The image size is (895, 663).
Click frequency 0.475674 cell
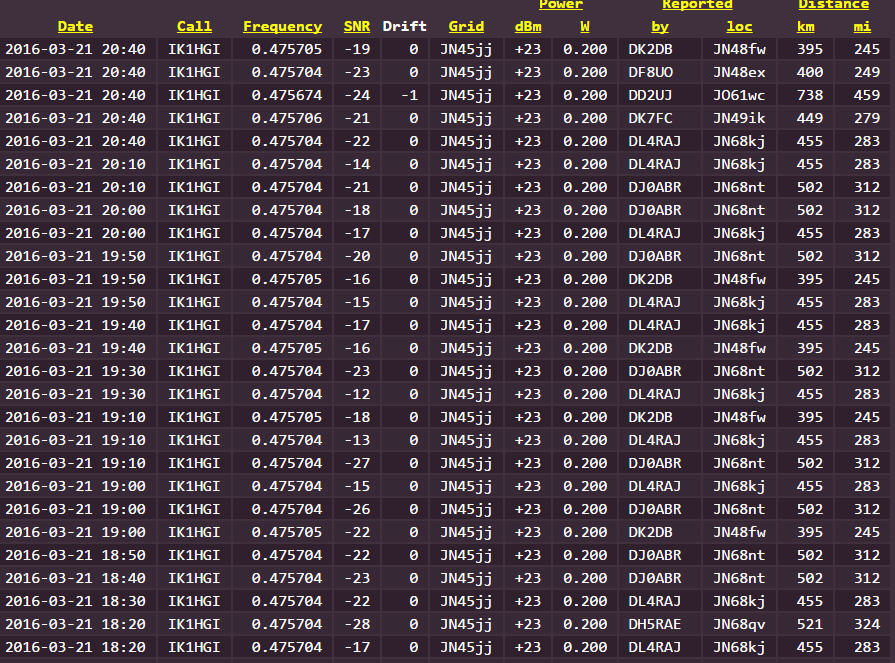coord(283,95)
